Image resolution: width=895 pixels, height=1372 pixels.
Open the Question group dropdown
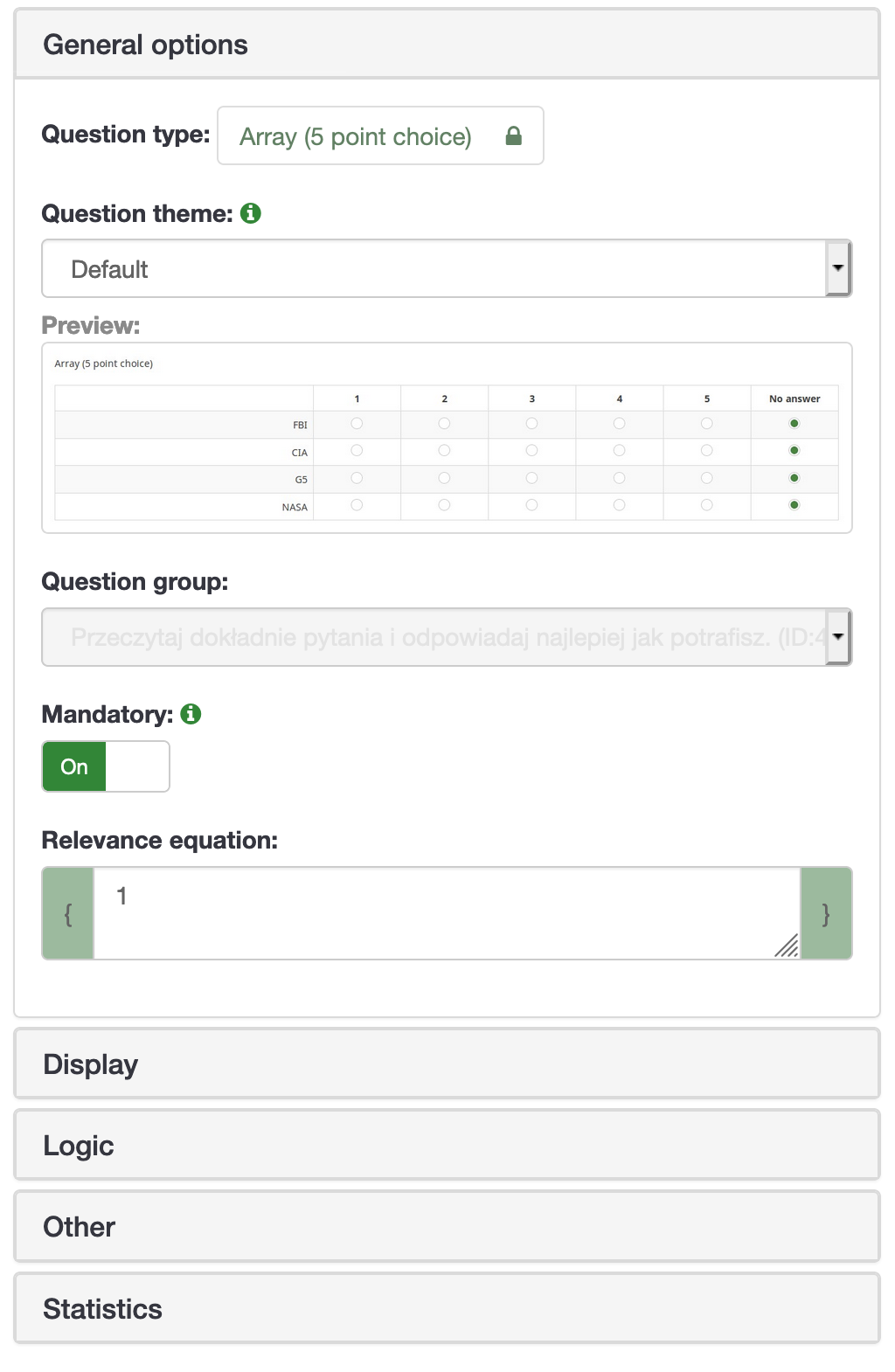pos(447,637)
